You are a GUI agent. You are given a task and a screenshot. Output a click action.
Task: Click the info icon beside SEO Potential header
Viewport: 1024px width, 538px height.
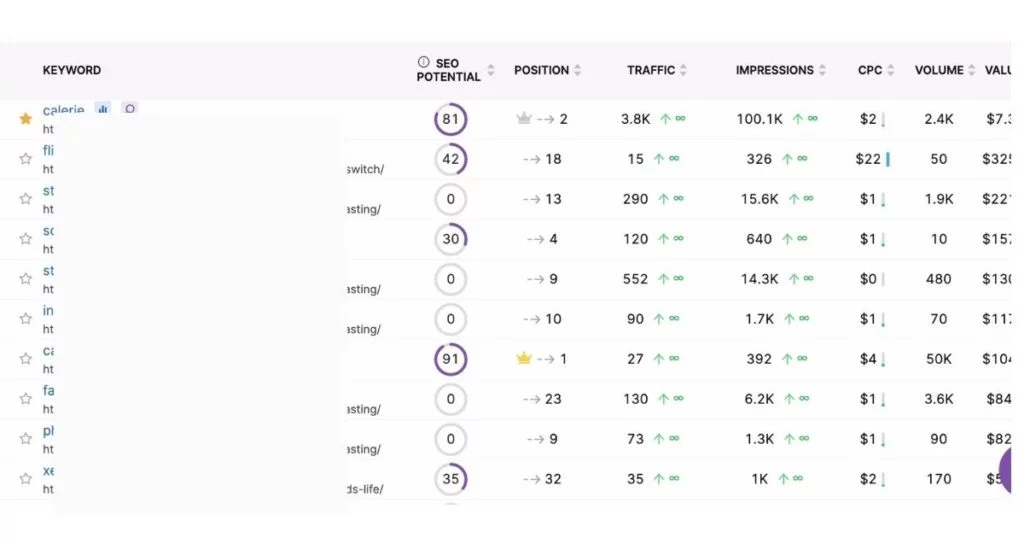click(x=423, y=63)
